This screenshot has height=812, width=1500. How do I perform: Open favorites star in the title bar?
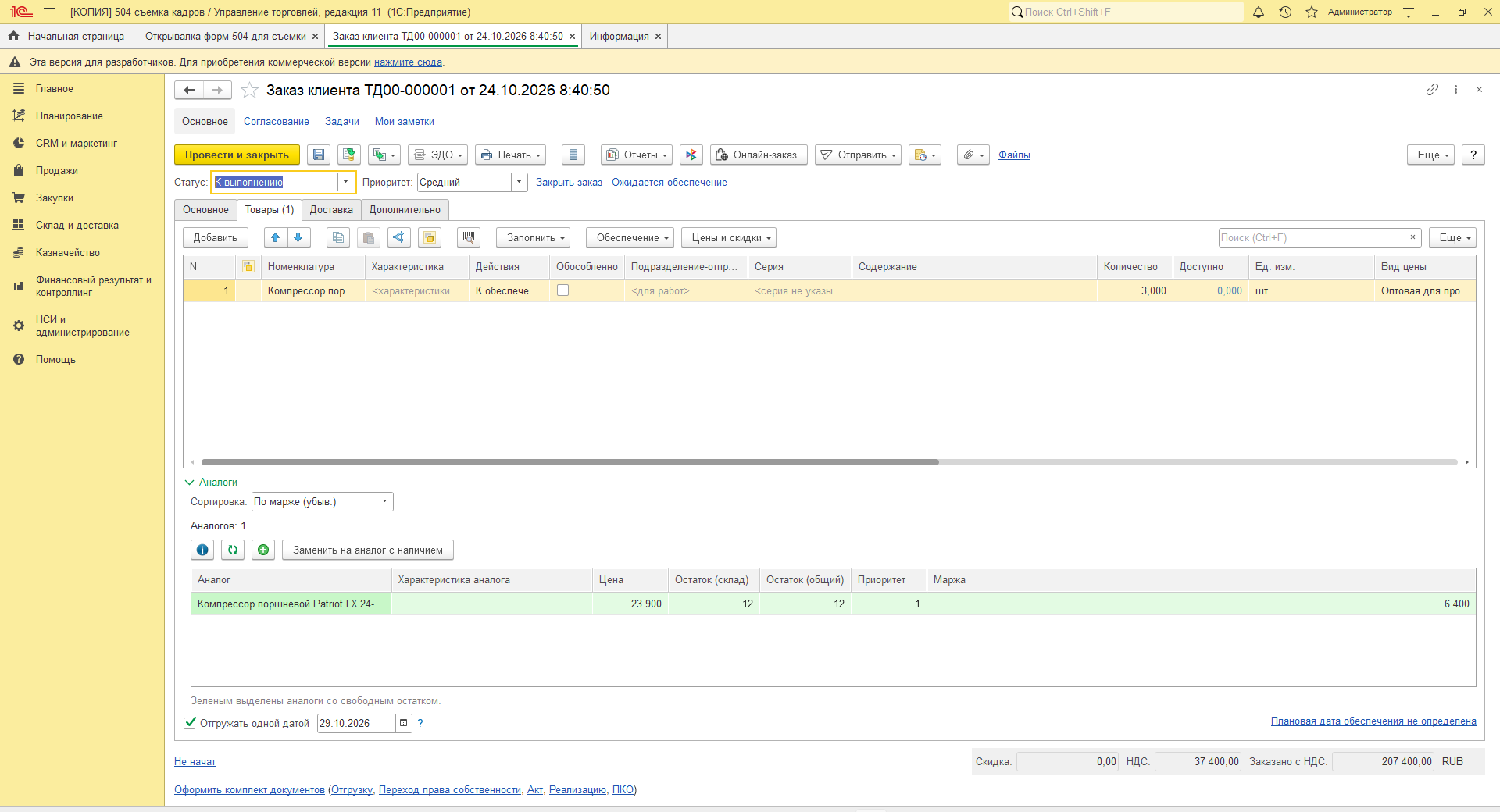click(x=1312, y=12)
